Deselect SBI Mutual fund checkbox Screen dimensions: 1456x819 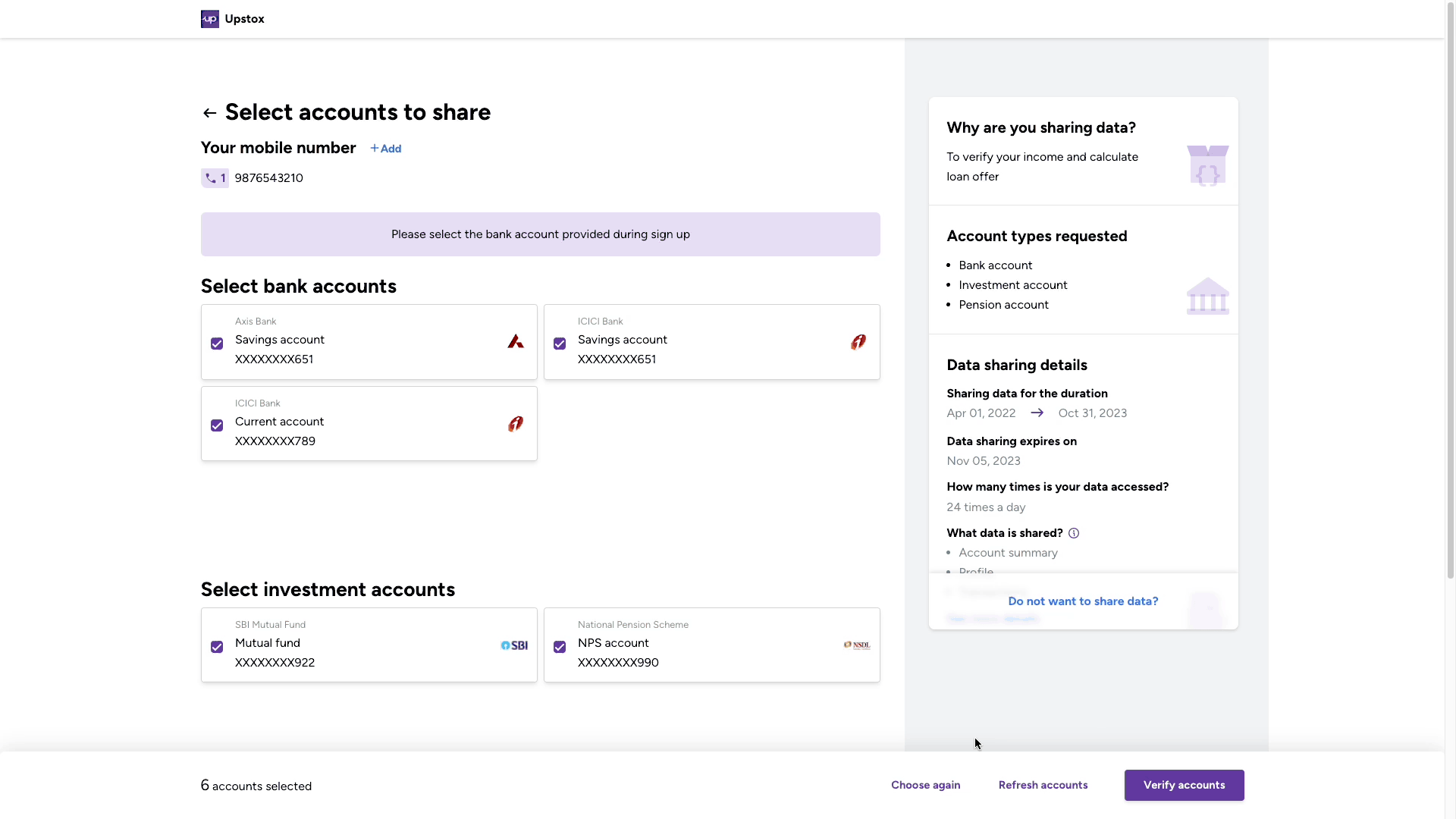point(217,647)
